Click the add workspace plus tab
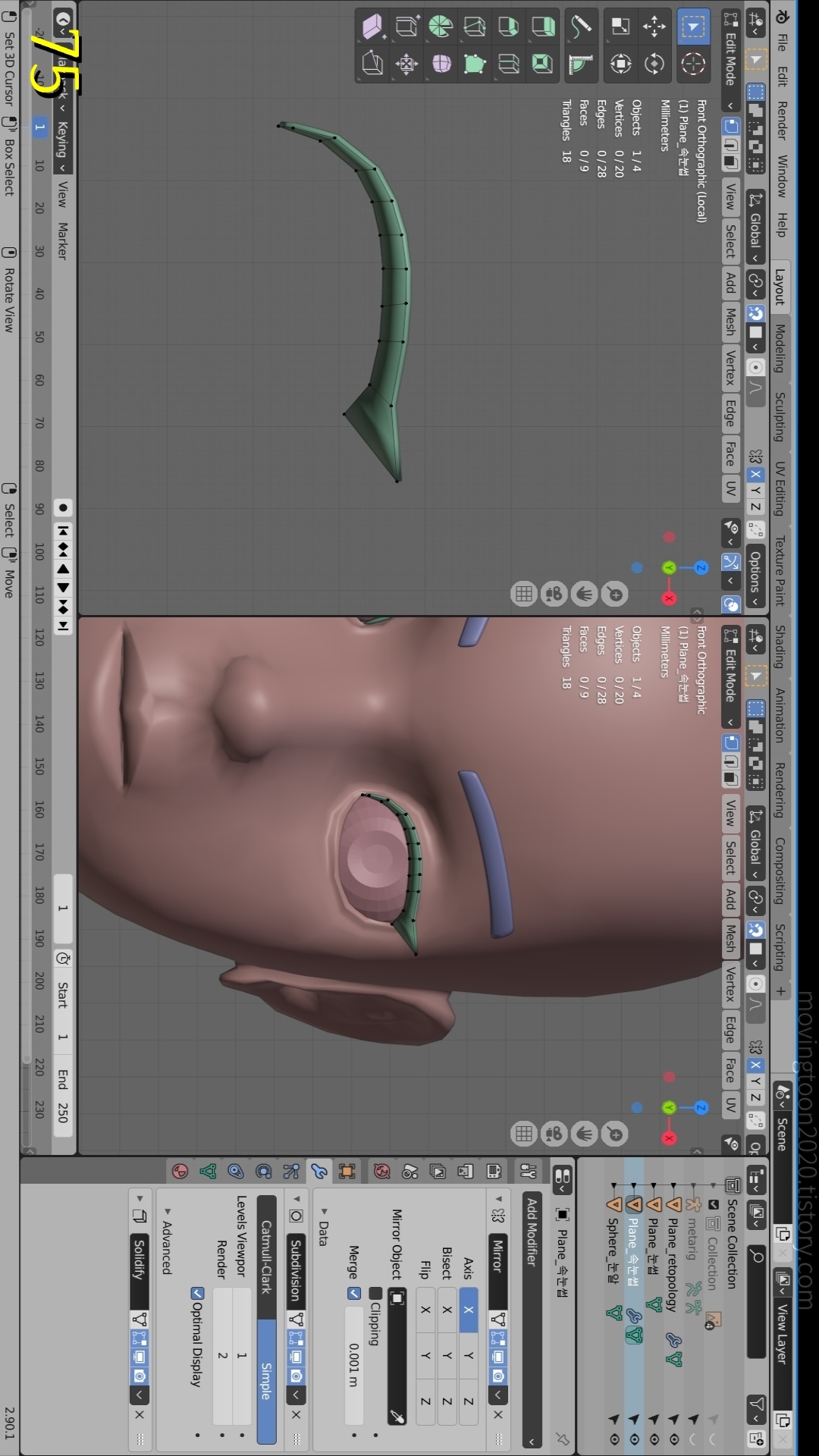This screenshot has width=819, height=1456. tap(782, 990)
